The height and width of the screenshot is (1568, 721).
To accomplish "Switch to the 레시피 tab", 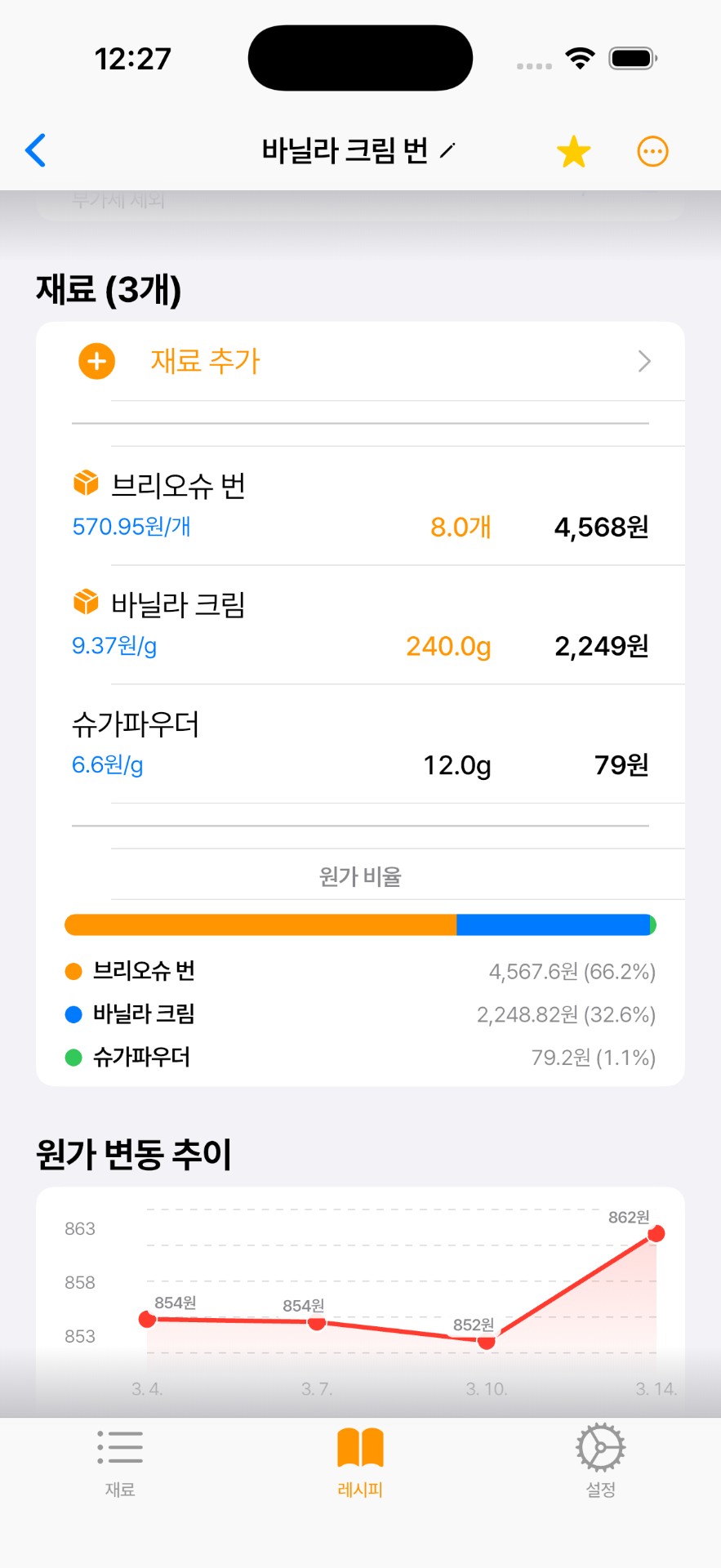I will coord(360,1462).
